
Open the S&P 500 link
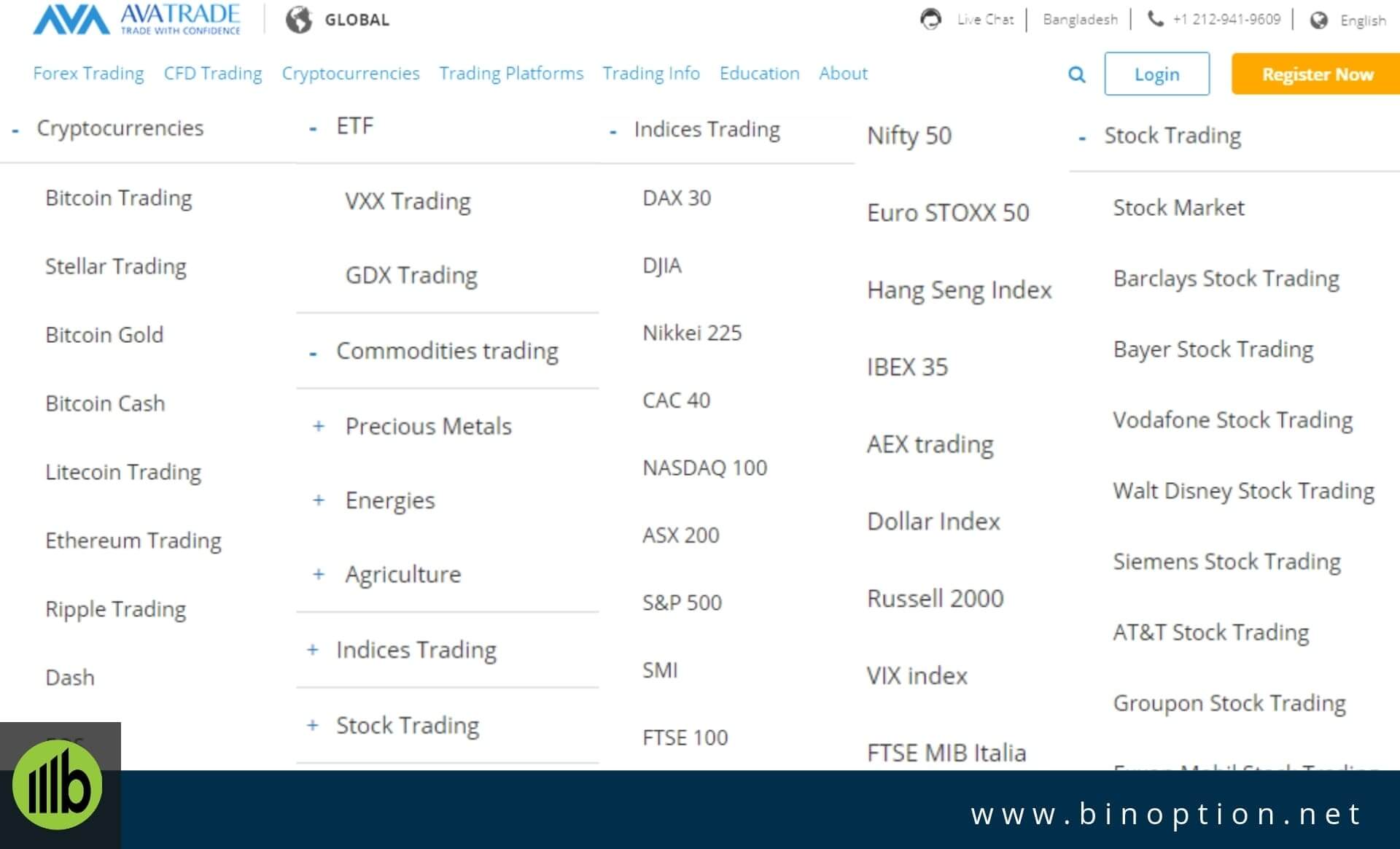[x=682, y=603]
